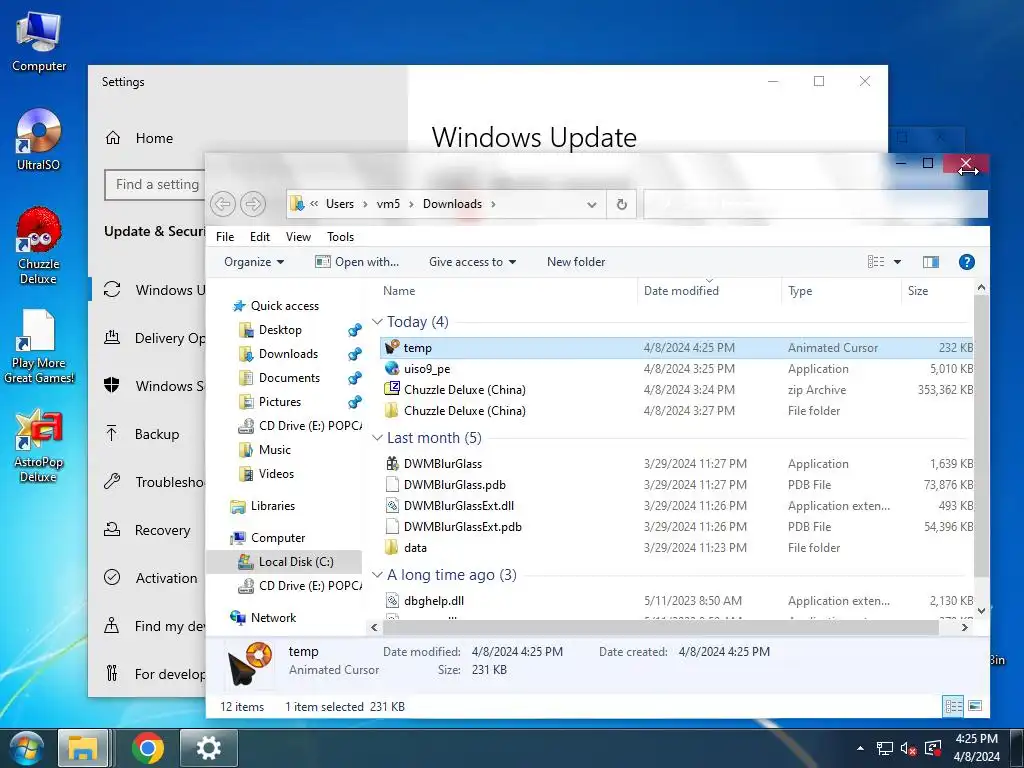
Task: Open view options dropdown arrow
Action: click(897, 262)
